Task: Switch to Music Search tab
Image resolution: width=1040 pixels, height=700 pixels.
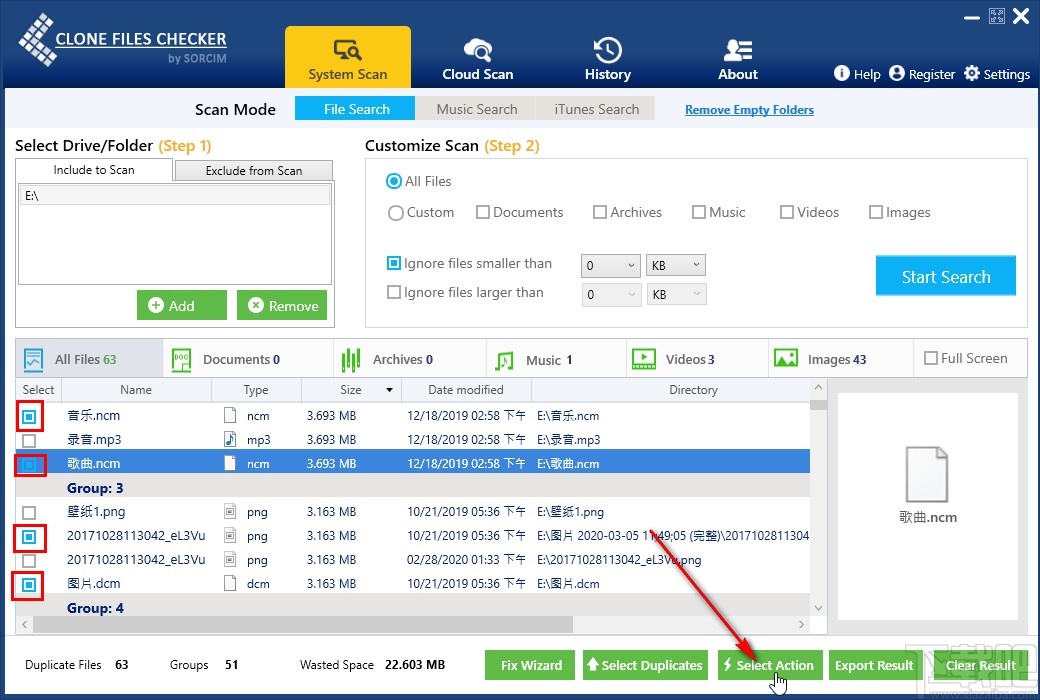Action: (477, 109)
